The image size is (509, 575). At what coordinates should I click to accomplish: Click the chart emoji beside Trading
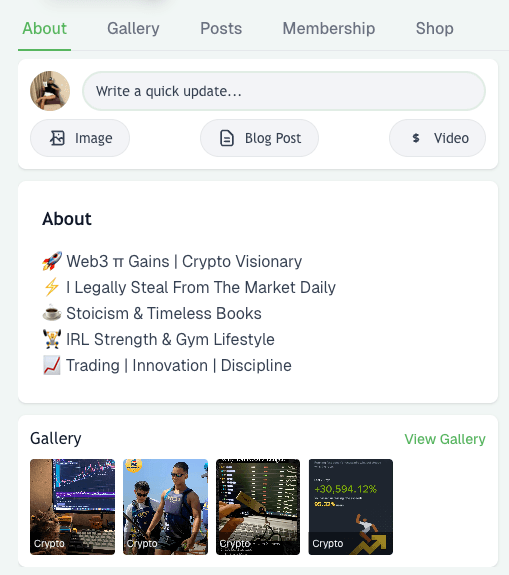pyautogui.click(x=52, y=365)
